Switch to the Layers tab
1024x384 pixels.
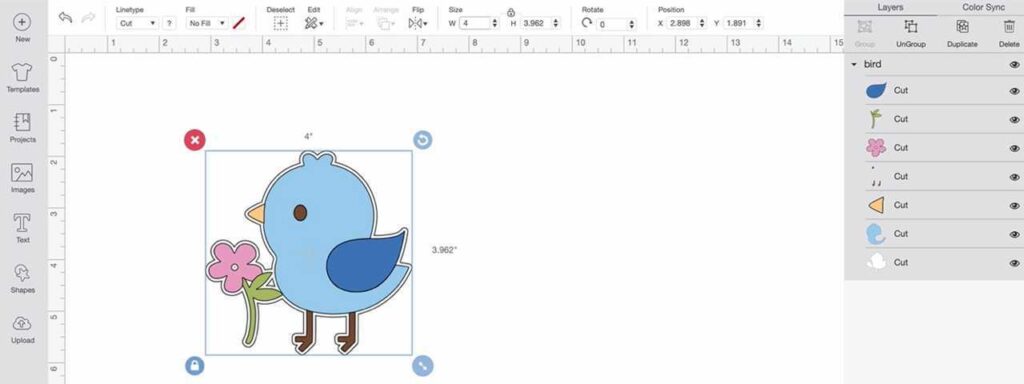890,8
